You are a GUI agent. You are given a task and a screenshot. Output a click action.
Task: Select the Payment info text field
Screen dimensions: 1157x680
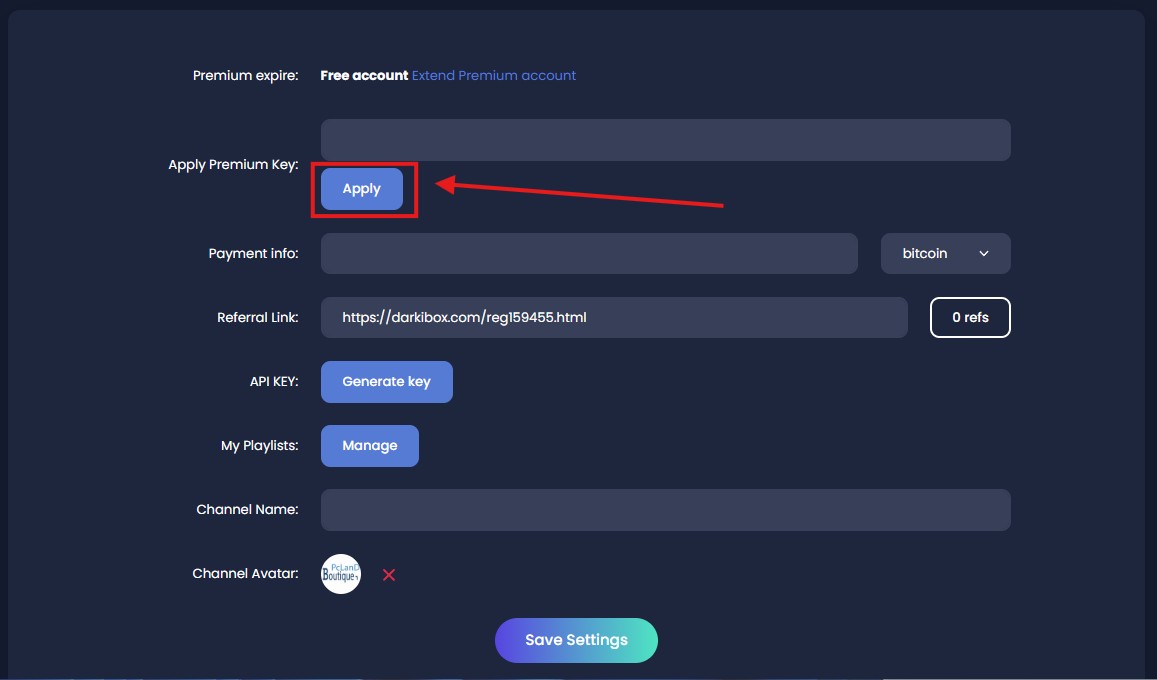(588, 253)
